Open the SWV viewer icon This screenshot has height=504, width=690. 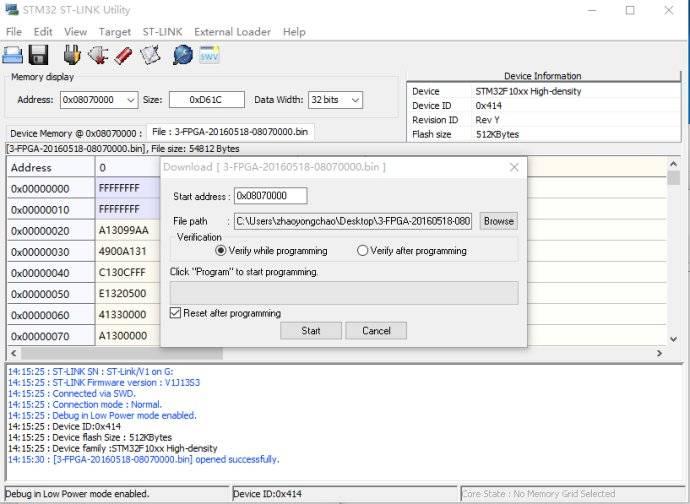click(209, 55)
